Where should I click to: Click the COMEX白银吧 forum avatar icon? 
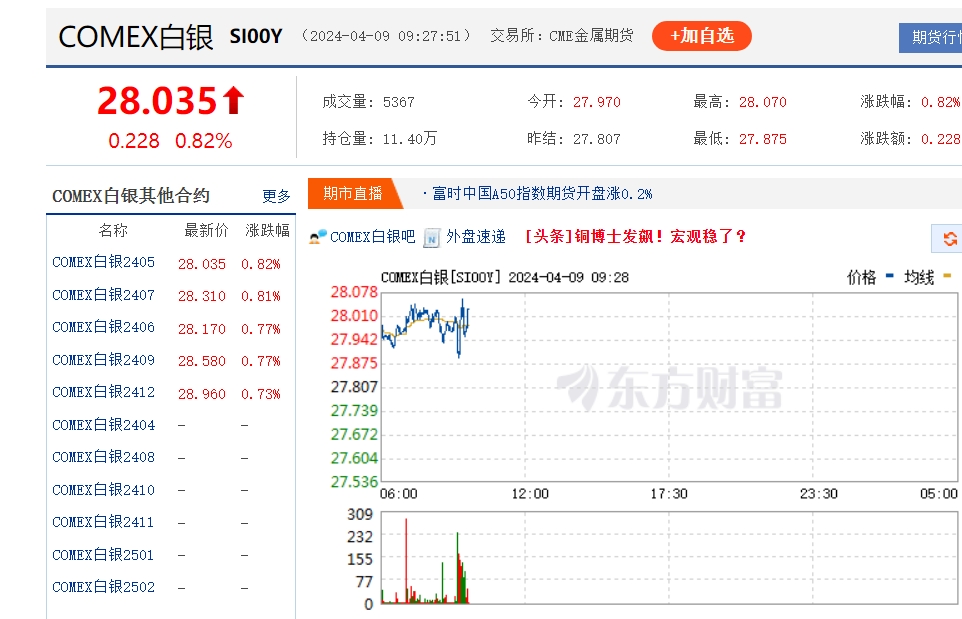(316, 238)
